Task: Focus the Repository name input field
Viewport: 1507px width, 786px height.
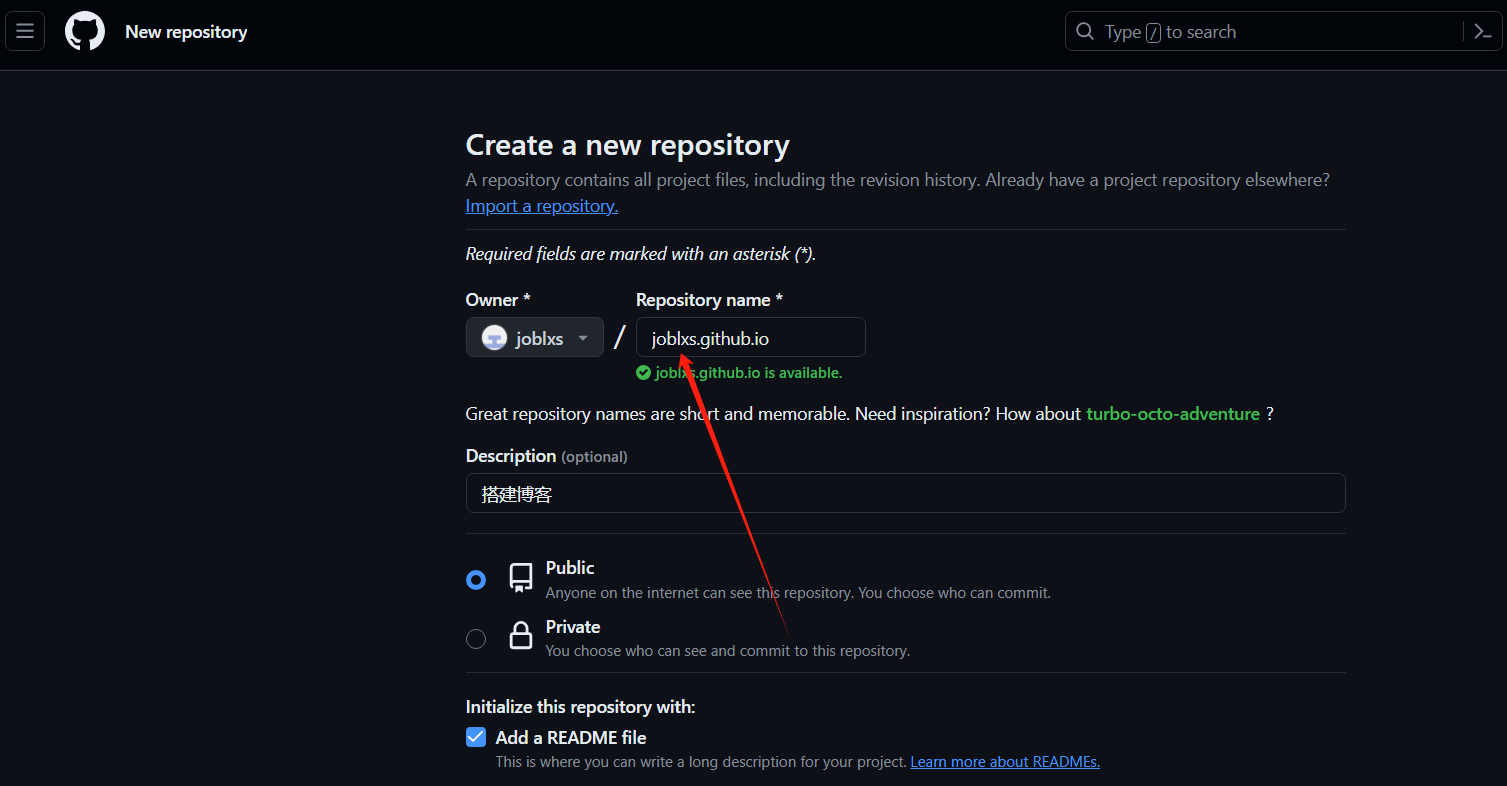Action: click(750, 338)
